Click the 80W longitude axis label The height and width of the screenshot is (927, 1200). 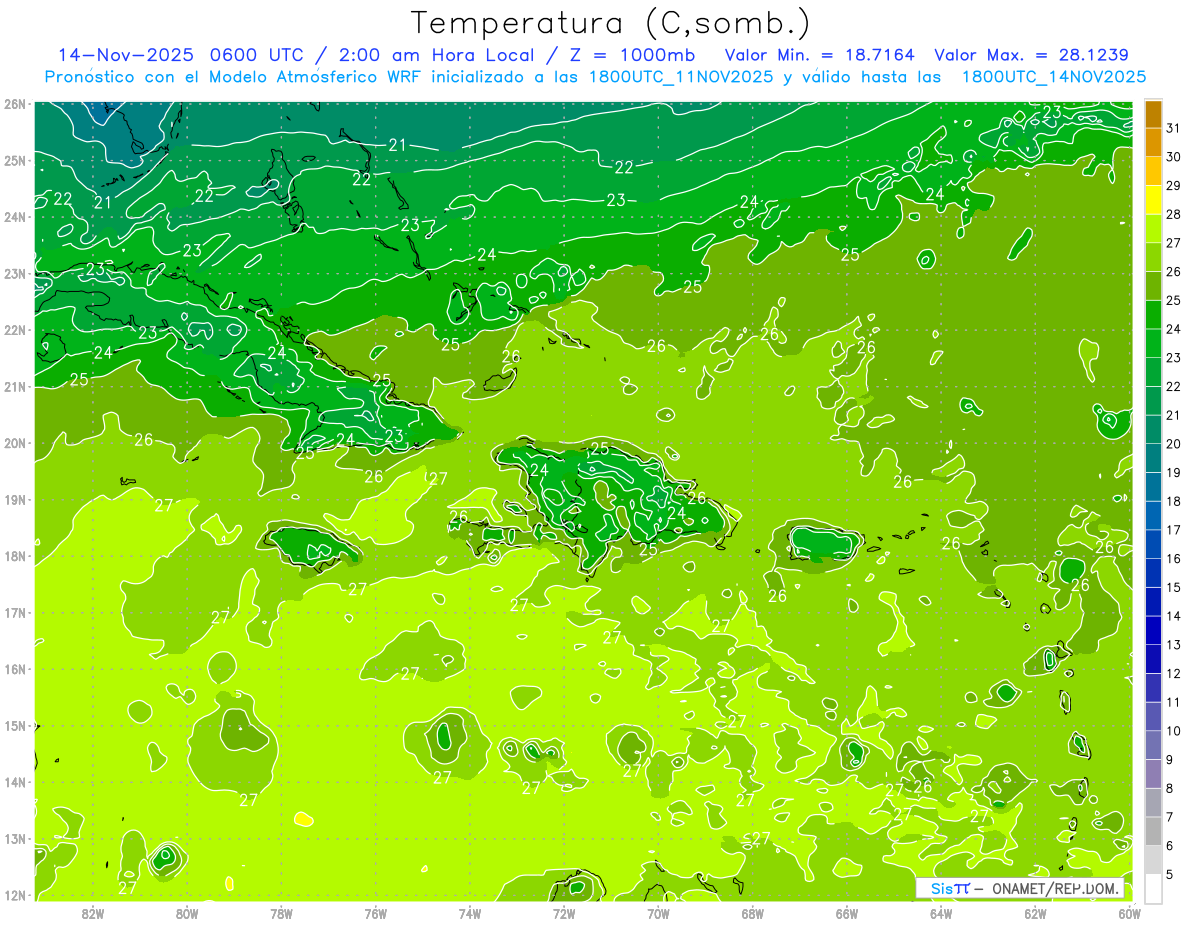(186, 913)
